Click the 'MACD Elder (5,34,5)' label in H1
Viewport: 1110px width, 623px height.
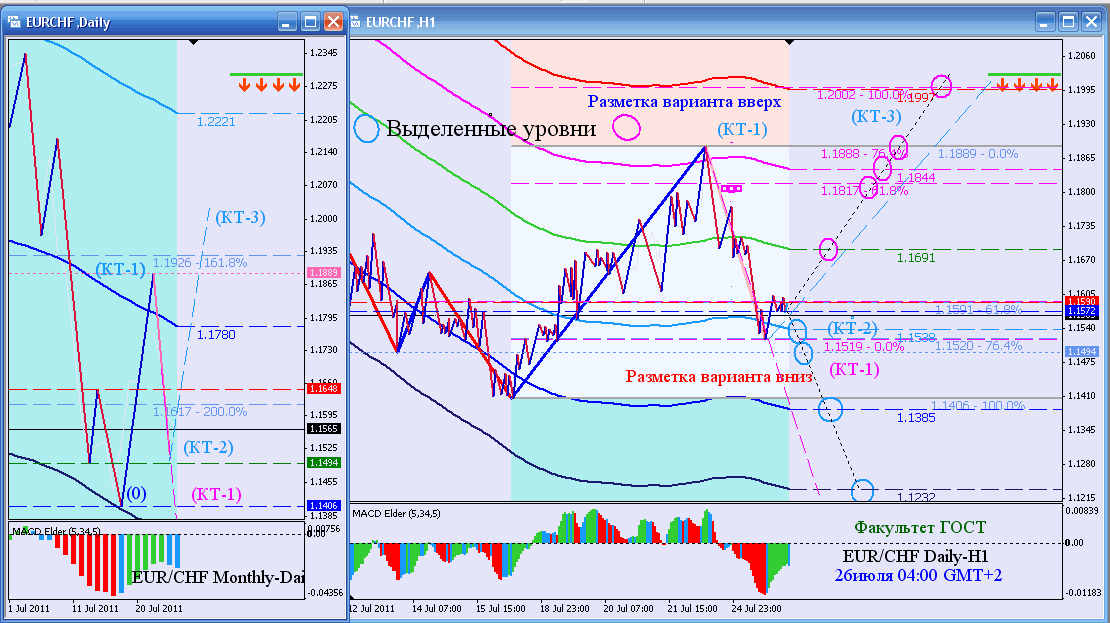tap(396, 513)
